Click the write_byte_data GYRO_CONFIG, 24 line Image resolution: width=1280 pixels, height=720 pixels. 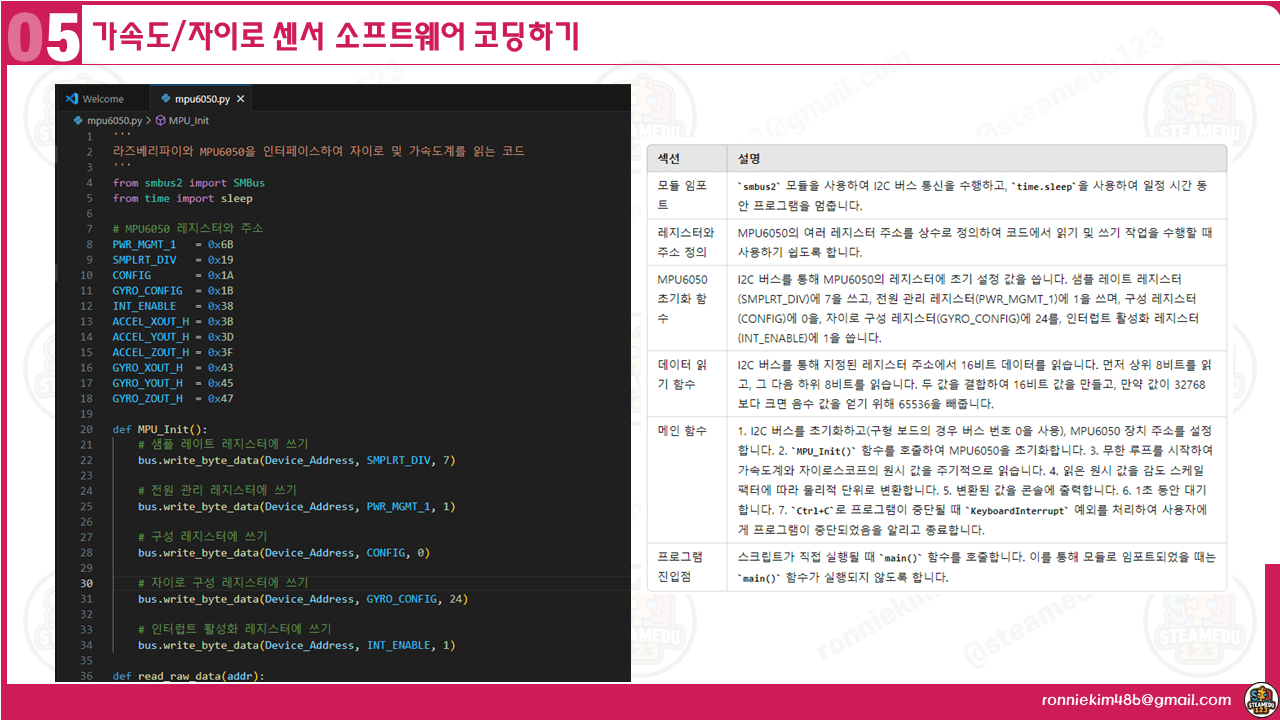click(303, 599)
